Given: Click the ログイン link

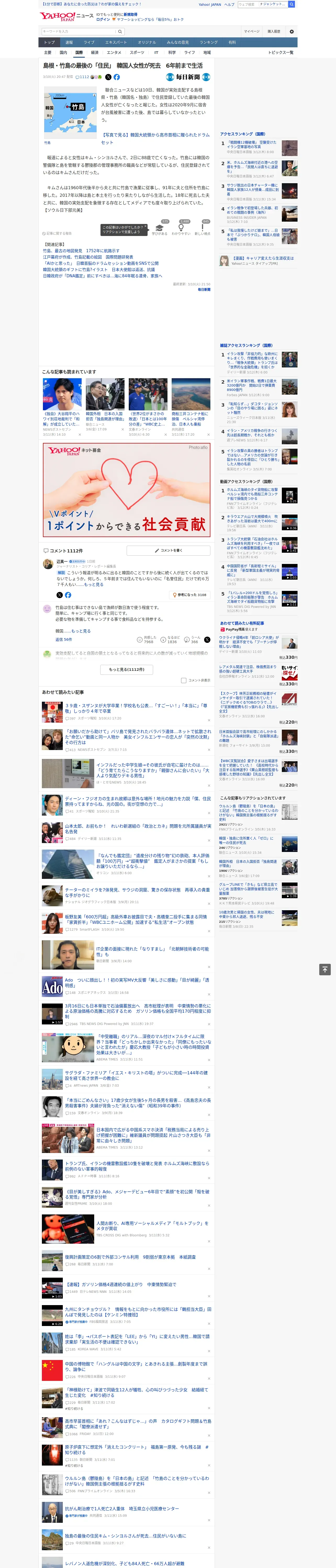Looking at the screenshot, I should coord(103,20).
